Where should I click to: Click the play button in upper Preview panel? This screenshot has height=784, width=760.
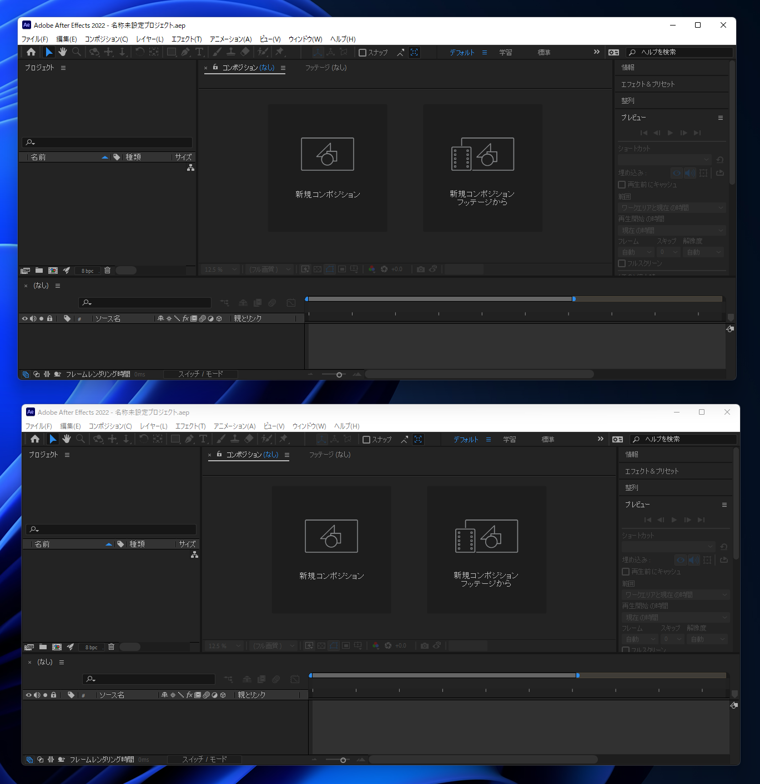[x=670, y=132]
